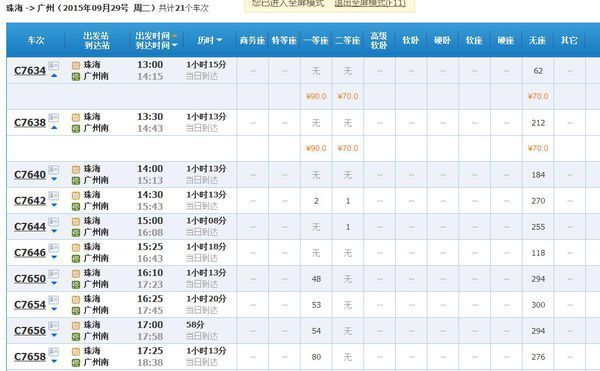Screen dimensions: 600x371
Task: Click the green arrival-station icon in the C7654 row
Action: click(x=76, y=311)
